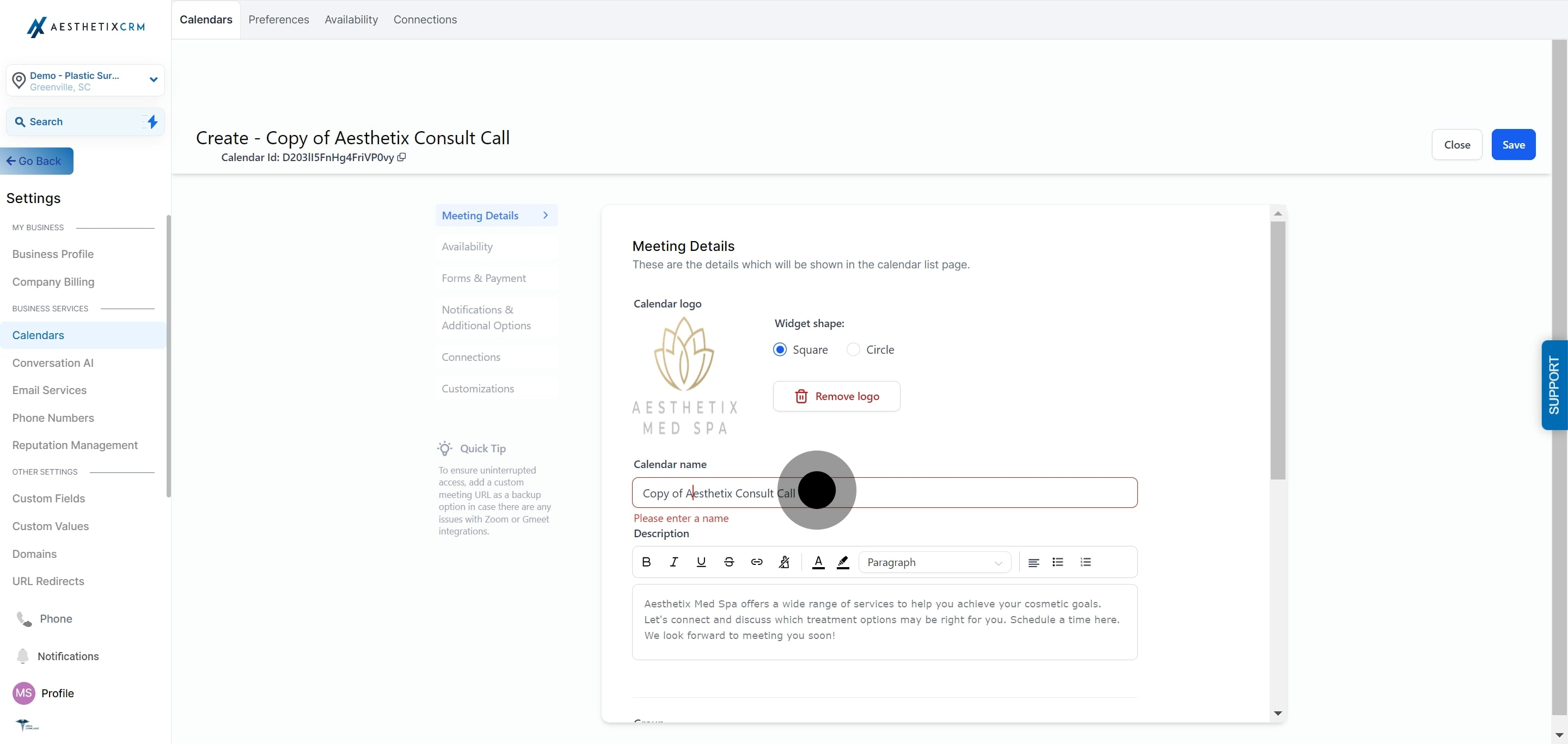
Task: Open Domains settings
Action: (x=34, y=554)
